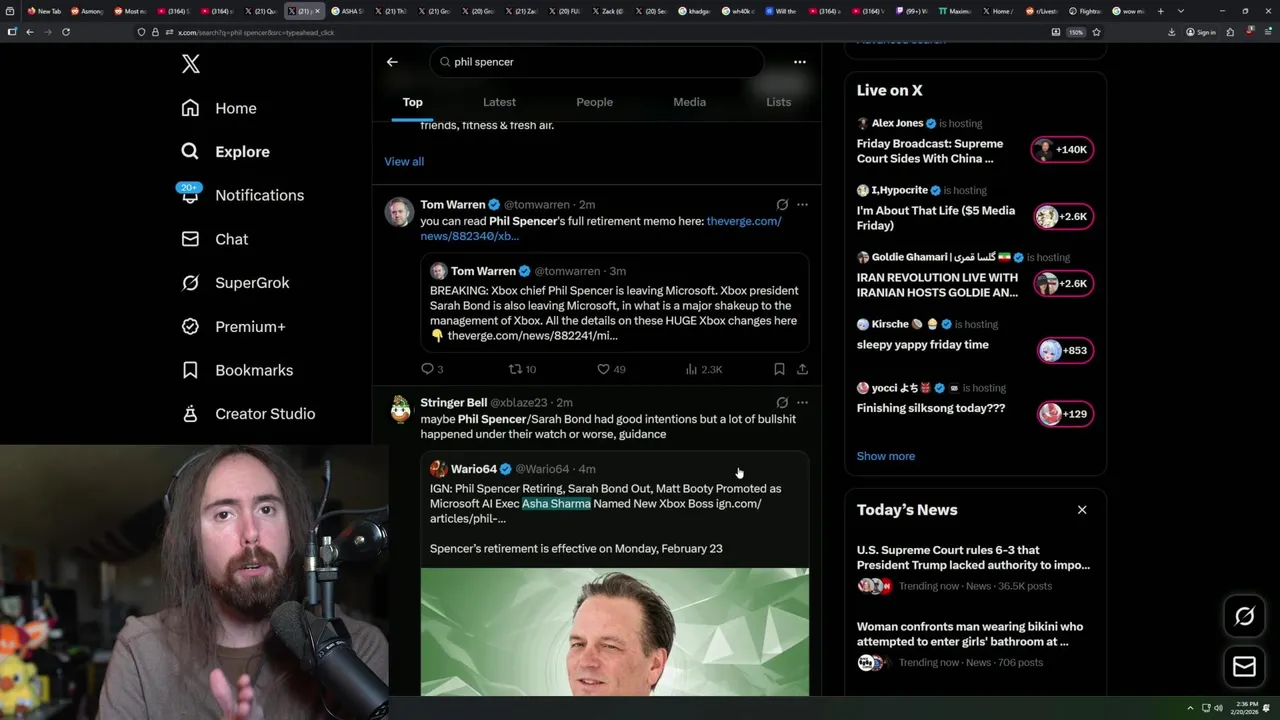Click Grok icon on Tom Warren's post
The width and height of the screenshot is (1280, 720).
(782, 204)
